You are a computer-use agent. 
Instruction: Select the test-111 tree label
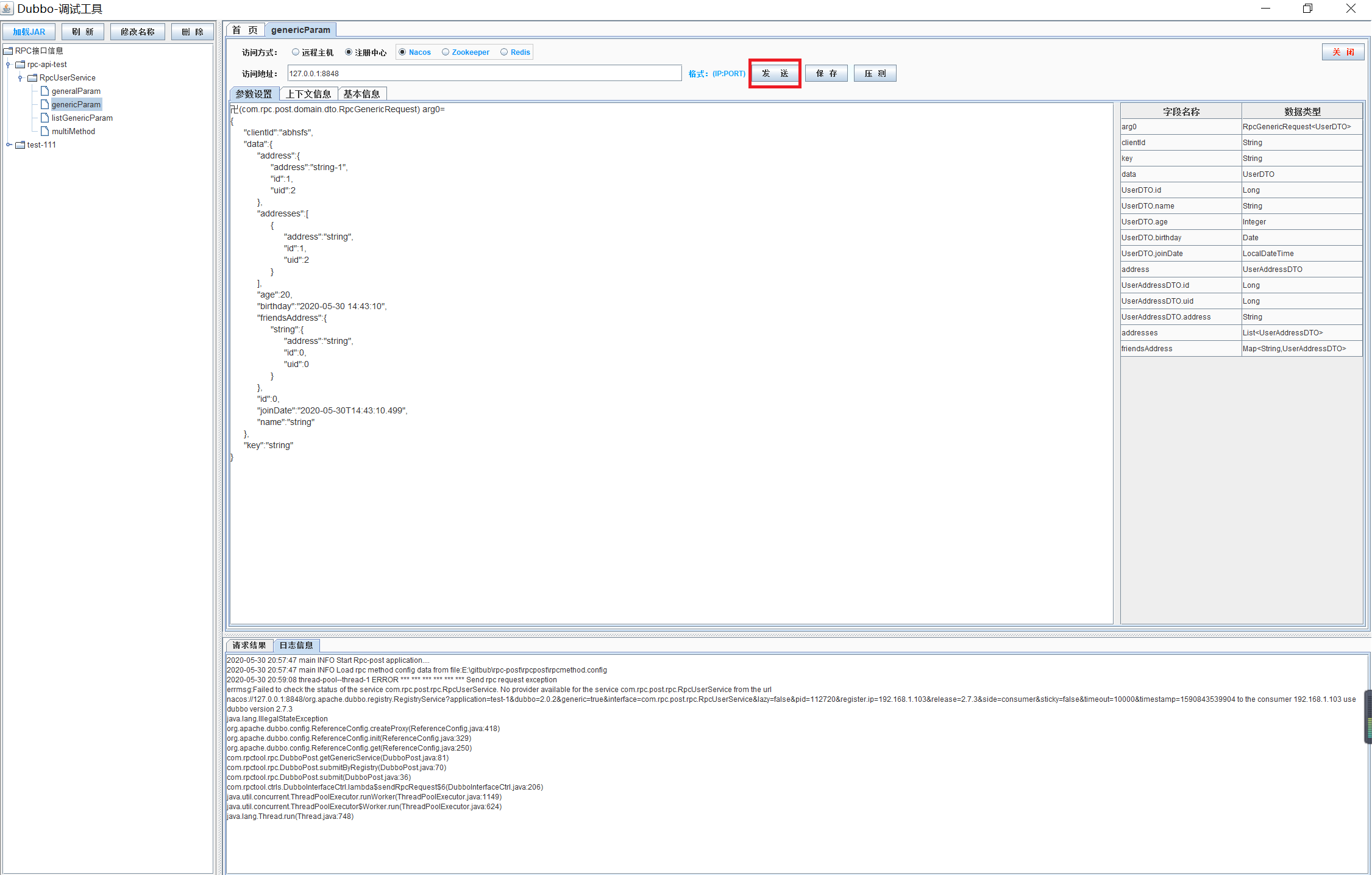[x=41, y=145]
